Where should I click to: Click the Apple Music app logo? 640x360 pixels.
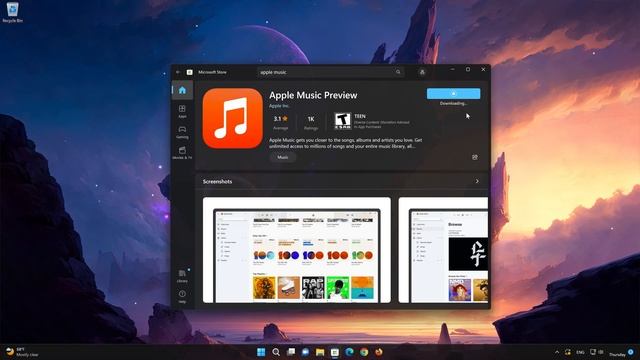point(232,118)
